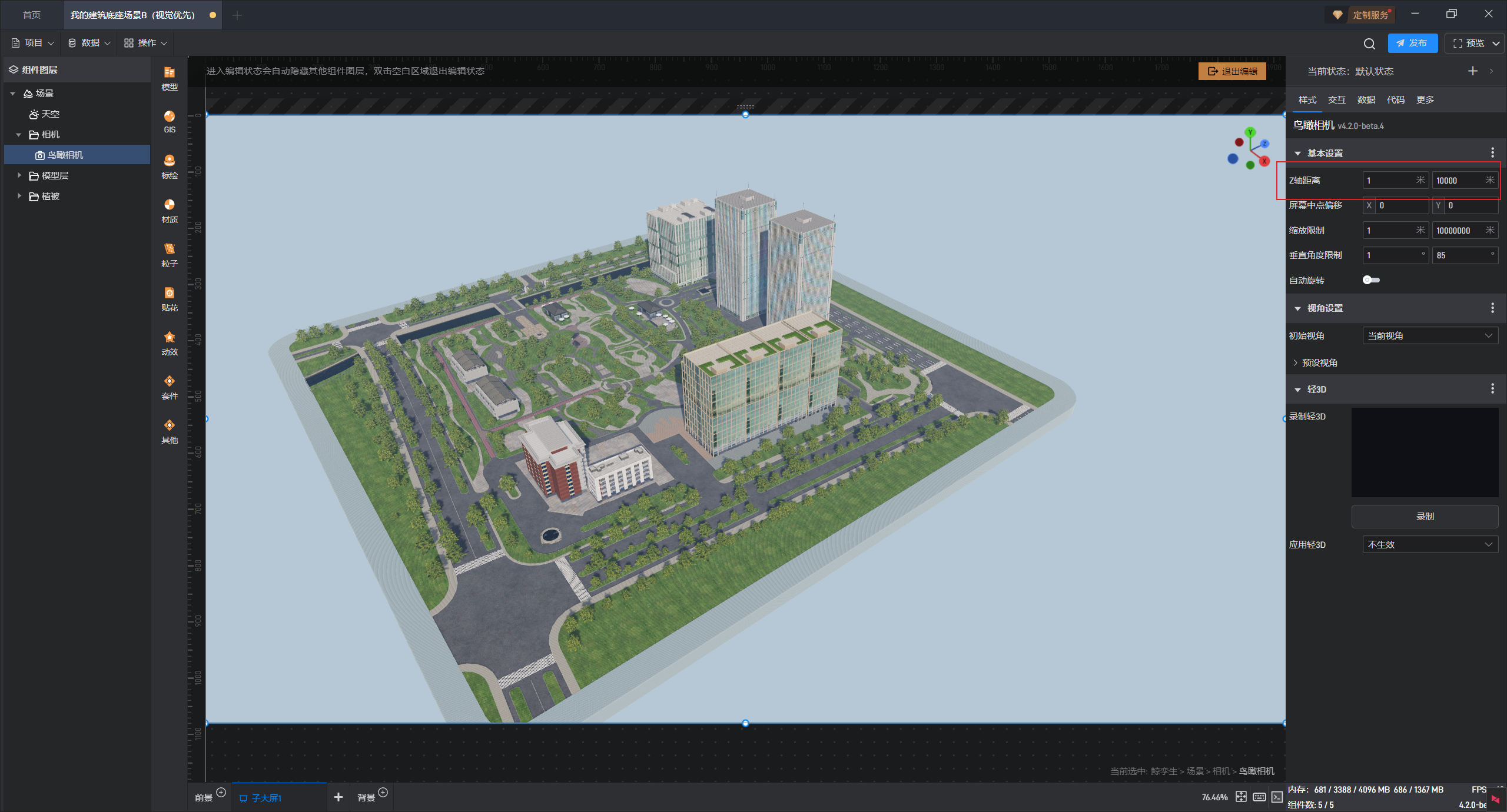This screenshot has height=812, width=1507.
Task: Toggle the 自动旋转 switch
Action: 1371,280
